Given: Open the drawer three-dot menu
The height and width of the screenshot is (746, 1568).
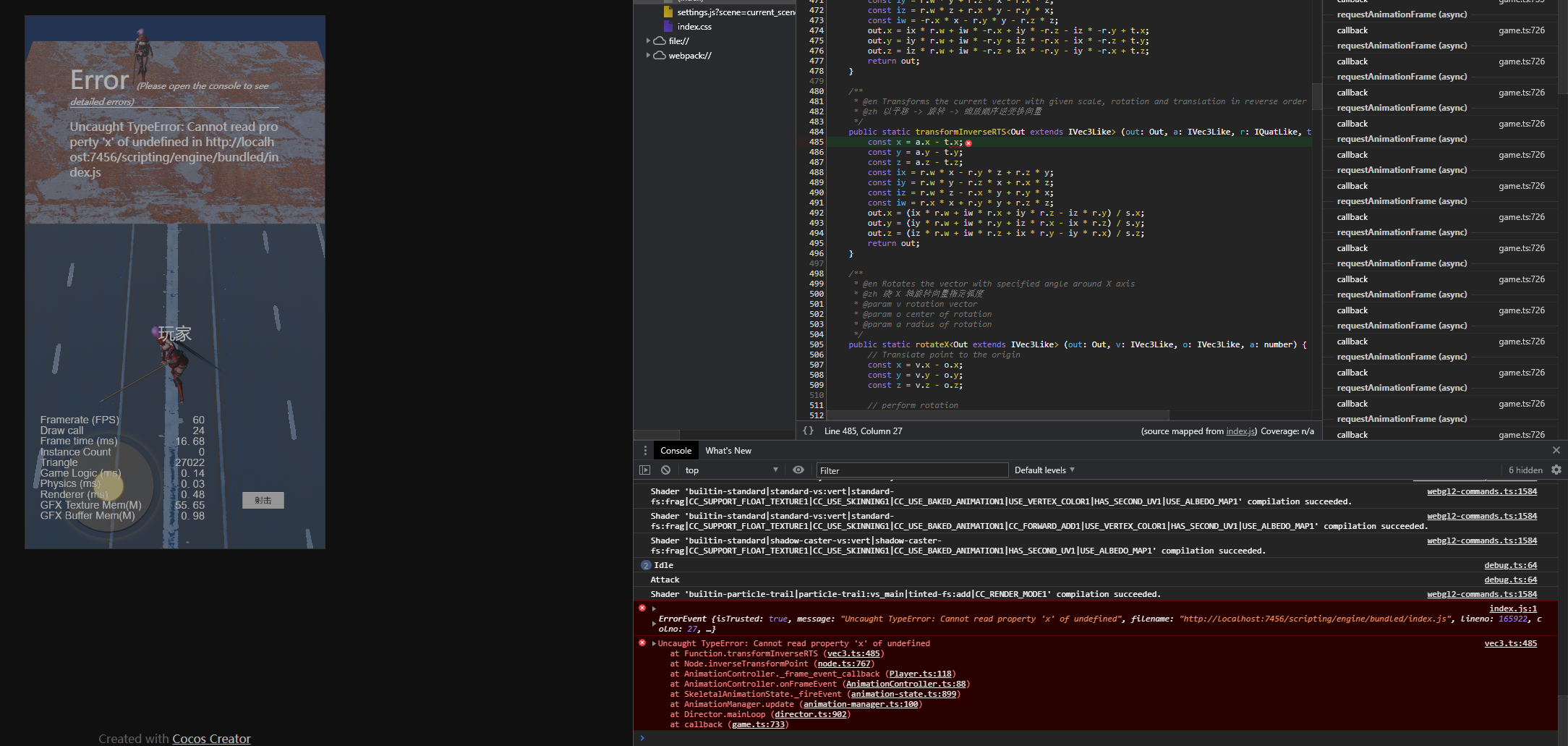Looking at the screenshot, I should (x=646, y=450).
